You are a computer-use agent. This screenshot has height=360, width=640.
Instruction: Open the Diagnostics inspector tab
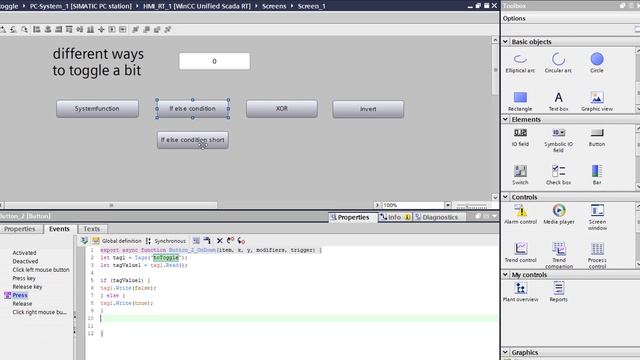click(x=440, y=217)
